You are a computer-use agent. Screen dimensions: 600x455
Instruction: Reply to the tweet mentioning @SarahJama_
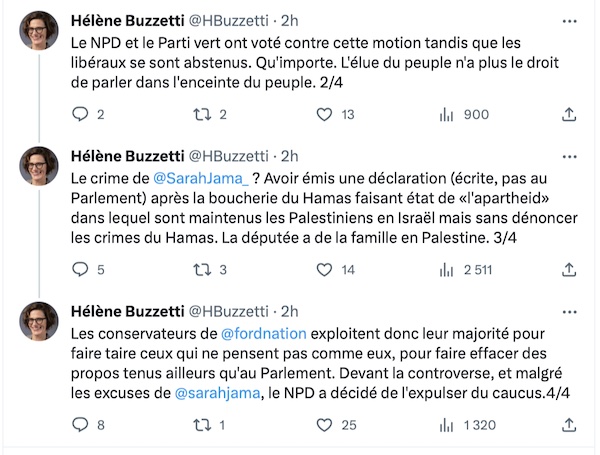coord(82,269)
